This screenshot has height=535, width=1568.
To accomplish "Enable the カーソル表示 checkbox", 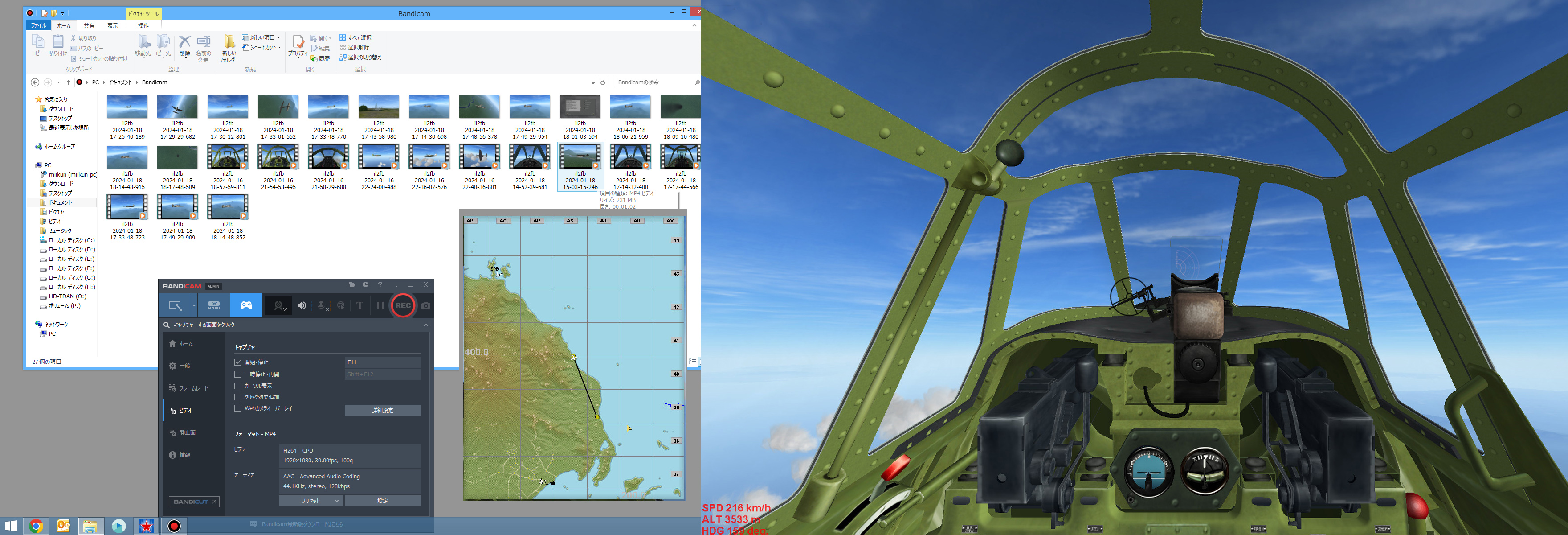I will [x=238, y=386].
